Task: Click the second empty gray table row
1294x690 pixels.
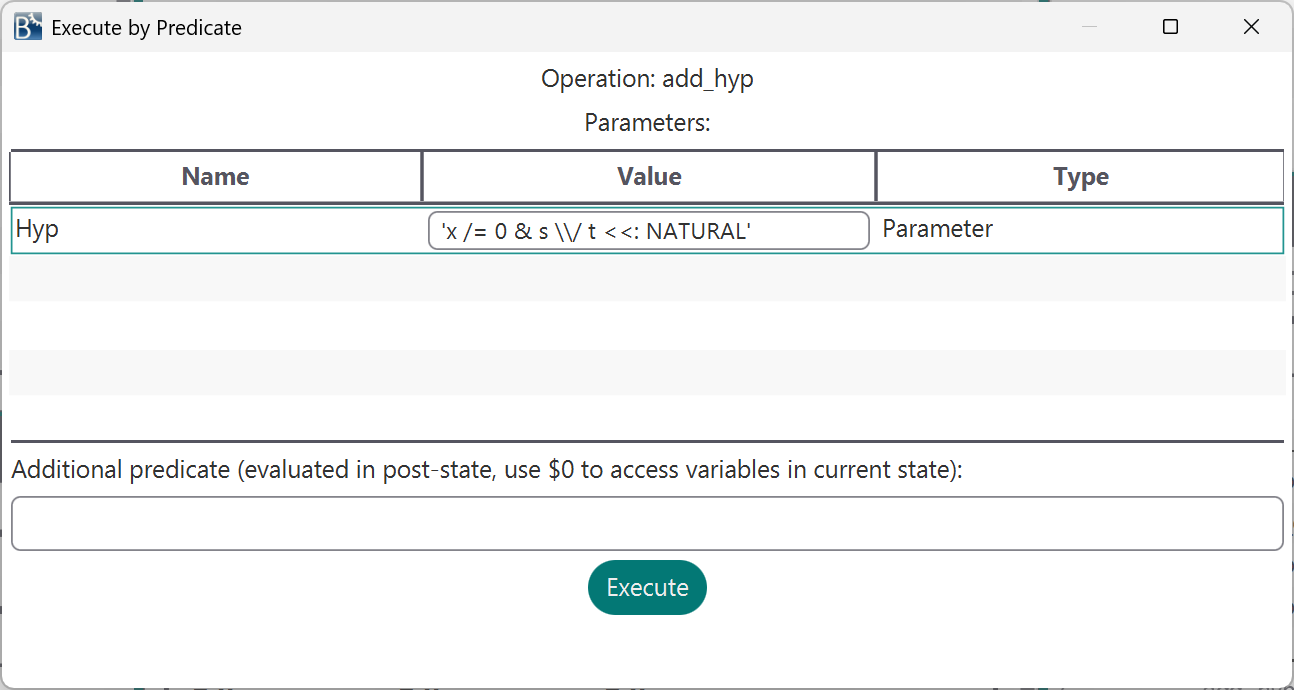Action: pyautogui.click(x=647, y=372)
